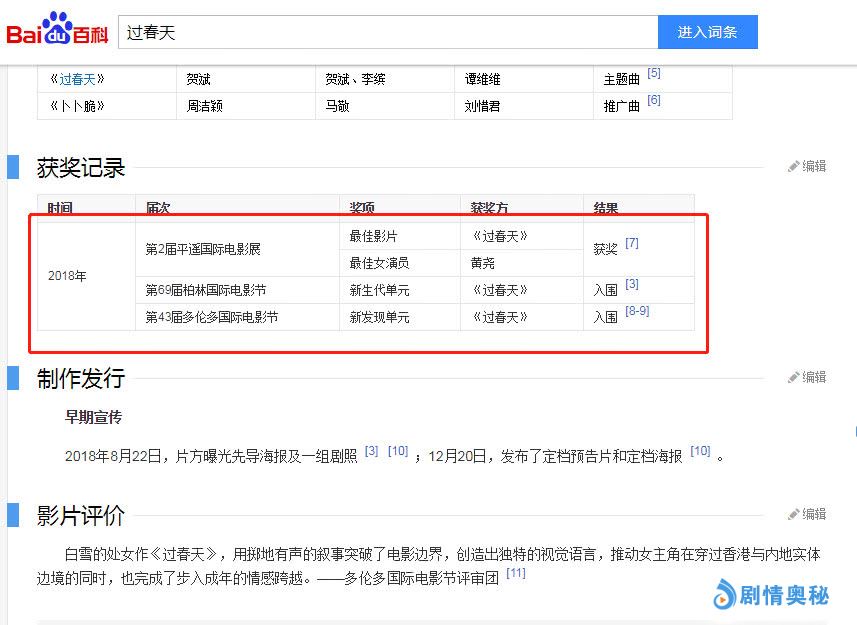Click the 早期宣传 subheading

[x=94, y=416]
